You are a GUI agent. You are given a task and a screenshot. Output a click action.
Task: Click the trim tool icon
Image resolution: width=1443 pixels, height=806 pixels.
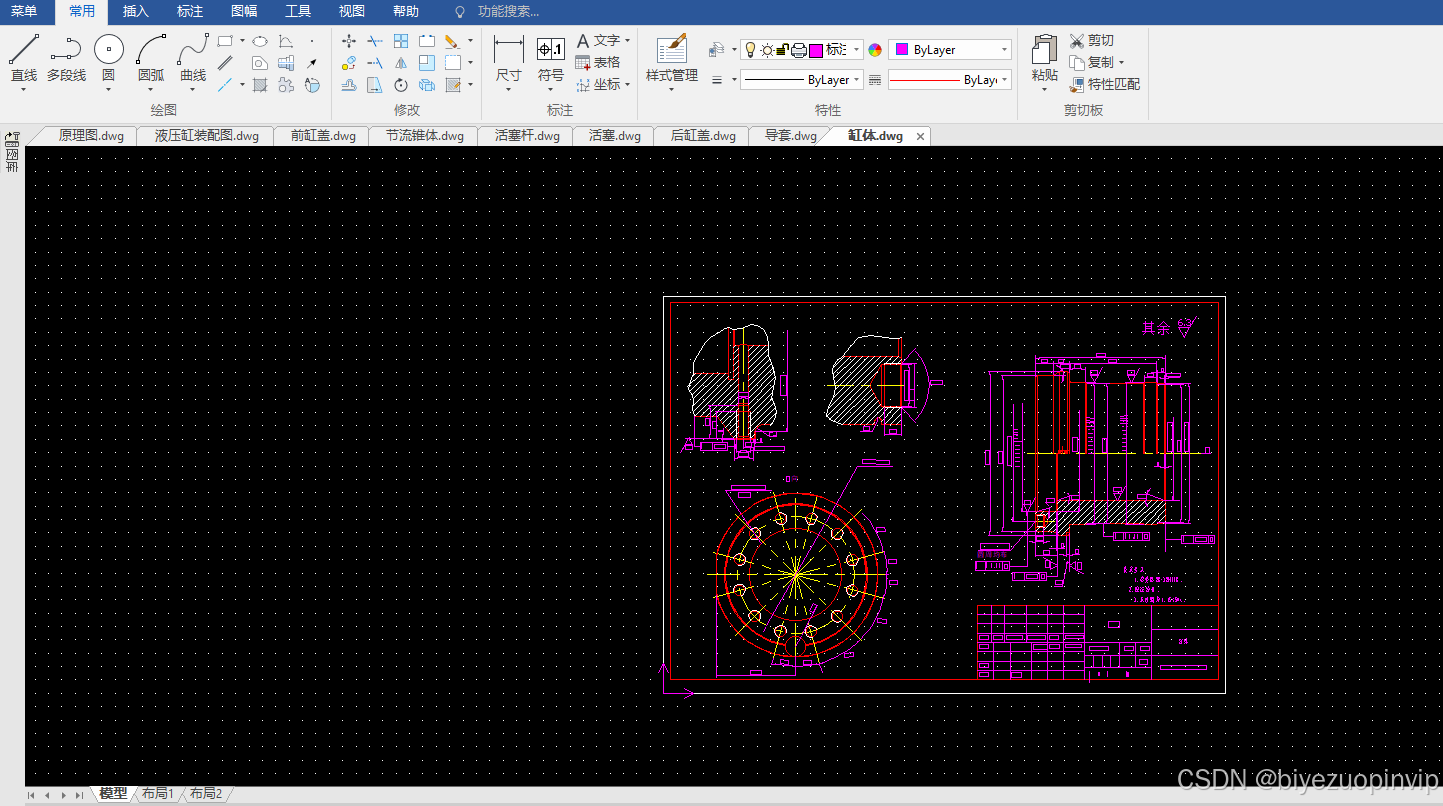(375, 41)
